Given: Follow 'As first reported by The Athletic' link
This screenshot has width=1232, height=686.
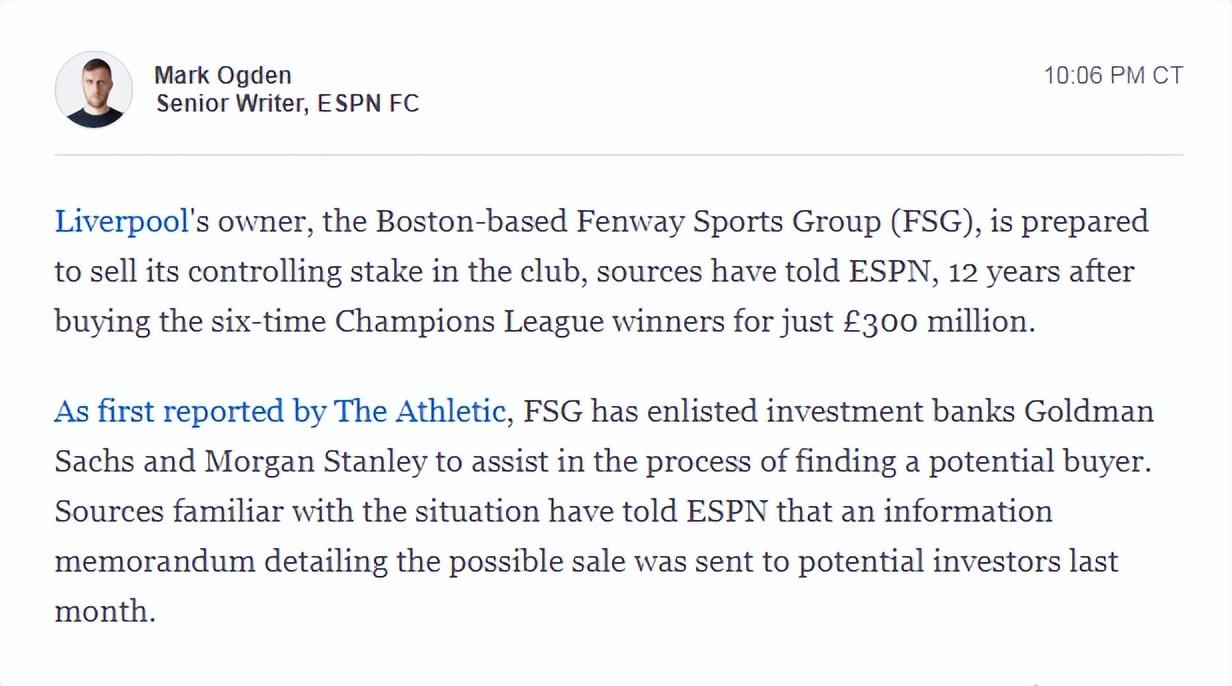Looking at the screenshot, I should coord(279,411).
